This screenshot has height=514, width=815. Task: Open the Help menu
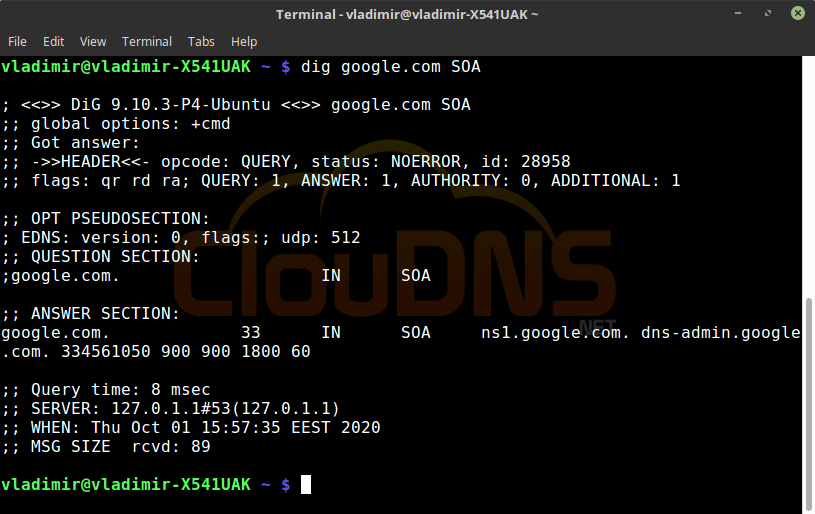[244, 42]
